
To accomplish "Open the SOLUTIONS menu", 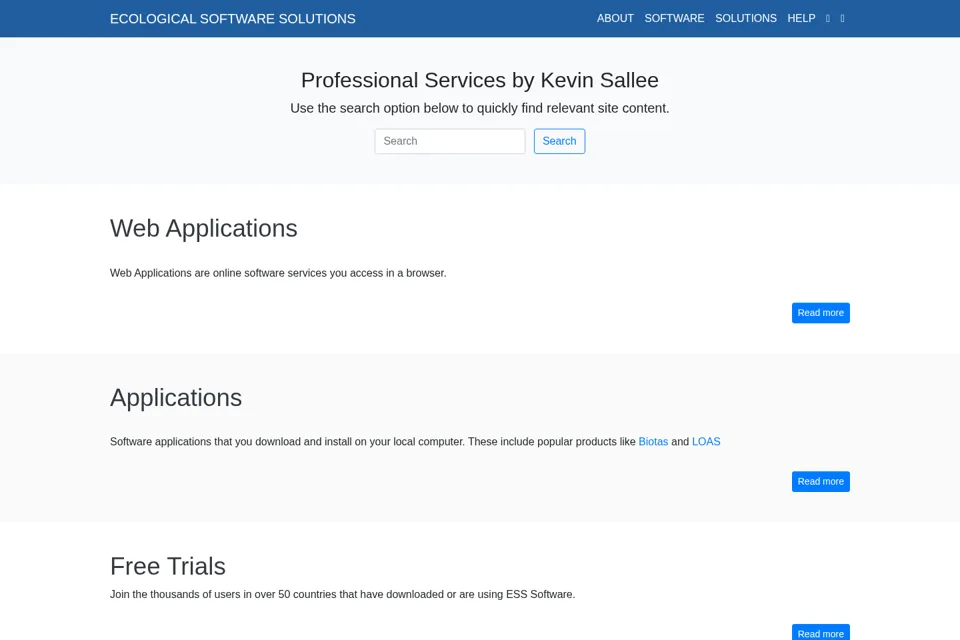I will 746,18.
